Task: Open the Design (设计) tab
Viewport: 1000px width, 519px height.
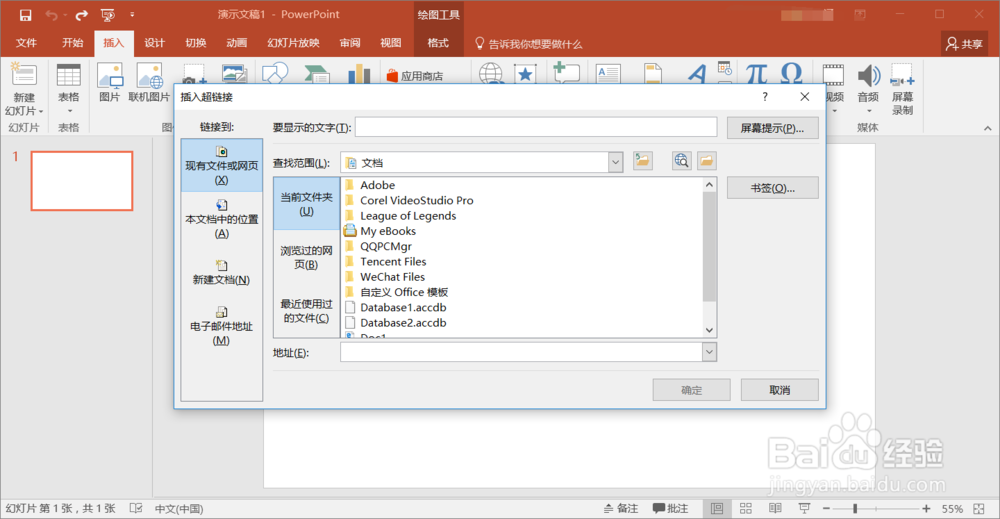Action: click(154, 43)
